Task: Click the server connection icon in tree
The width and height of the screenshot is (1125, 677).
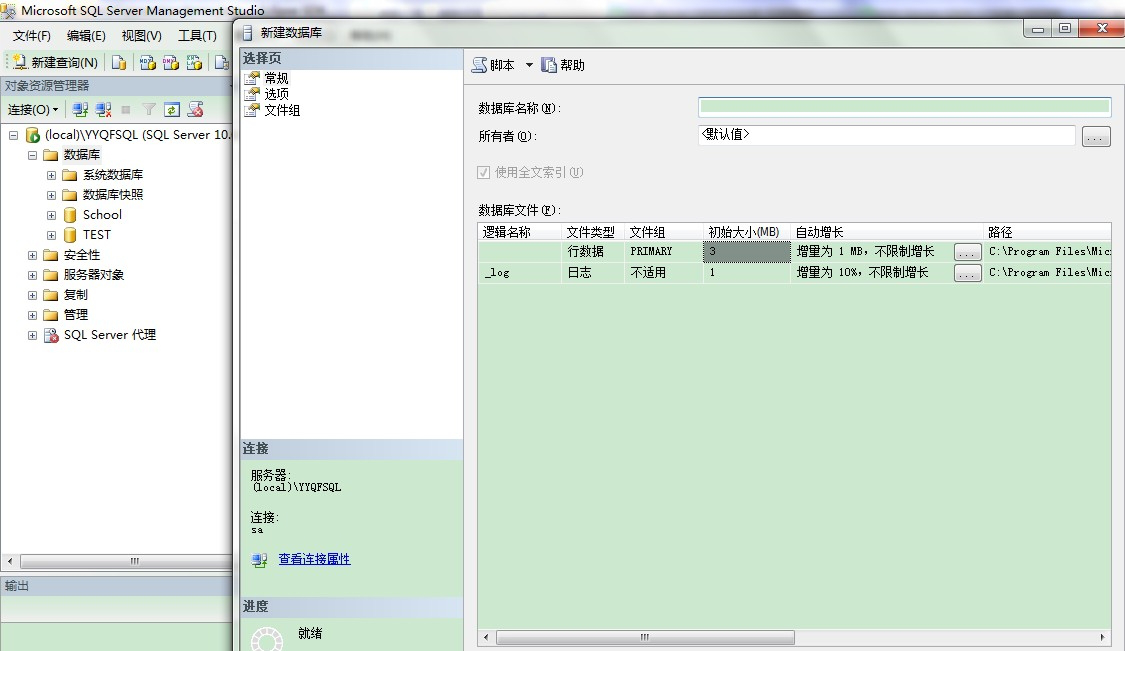Action: click(x=32, y=135)
